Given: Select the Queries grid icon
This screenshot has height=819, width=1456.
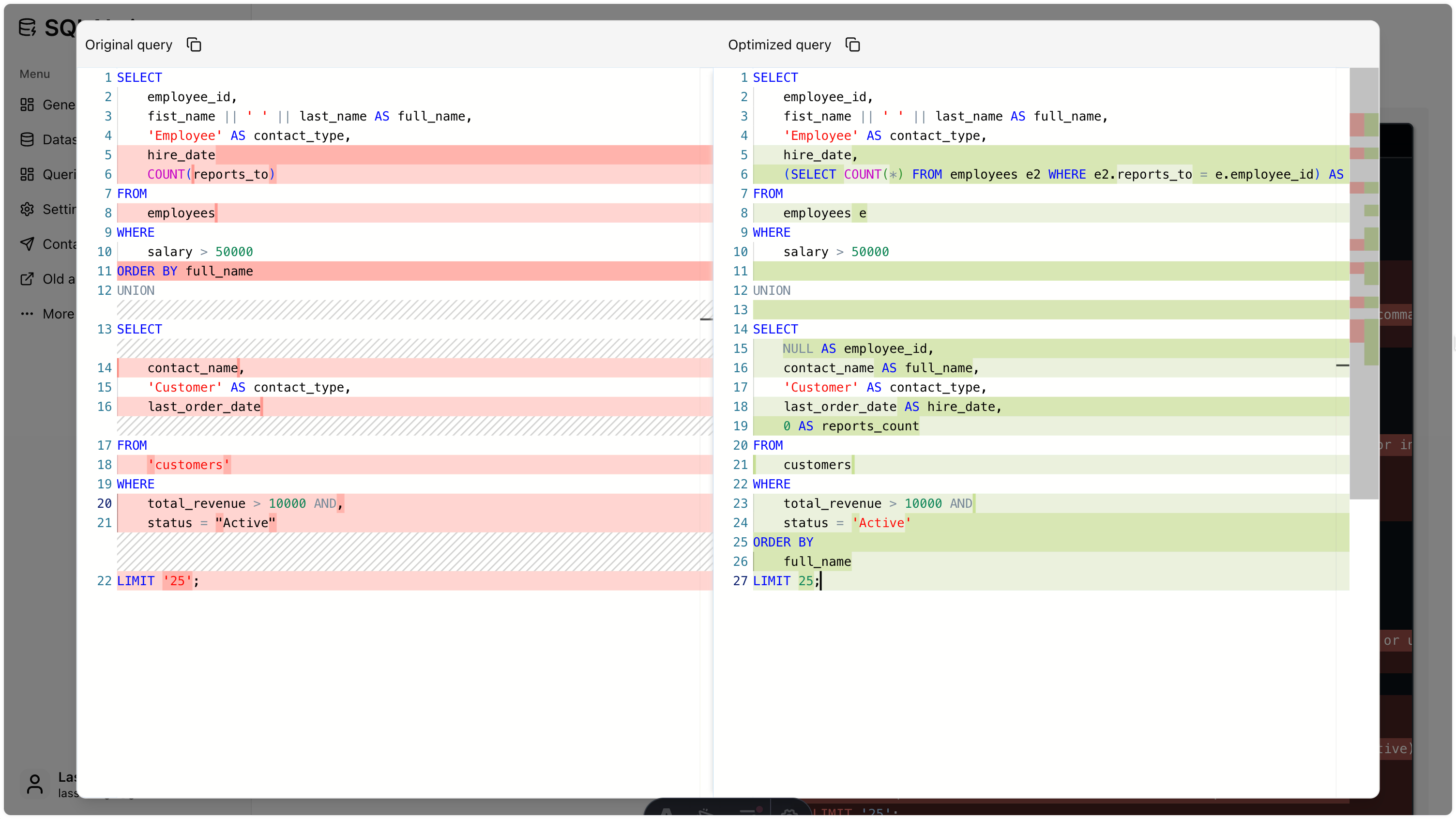Looking at the screenshot, I should [27, 174].
